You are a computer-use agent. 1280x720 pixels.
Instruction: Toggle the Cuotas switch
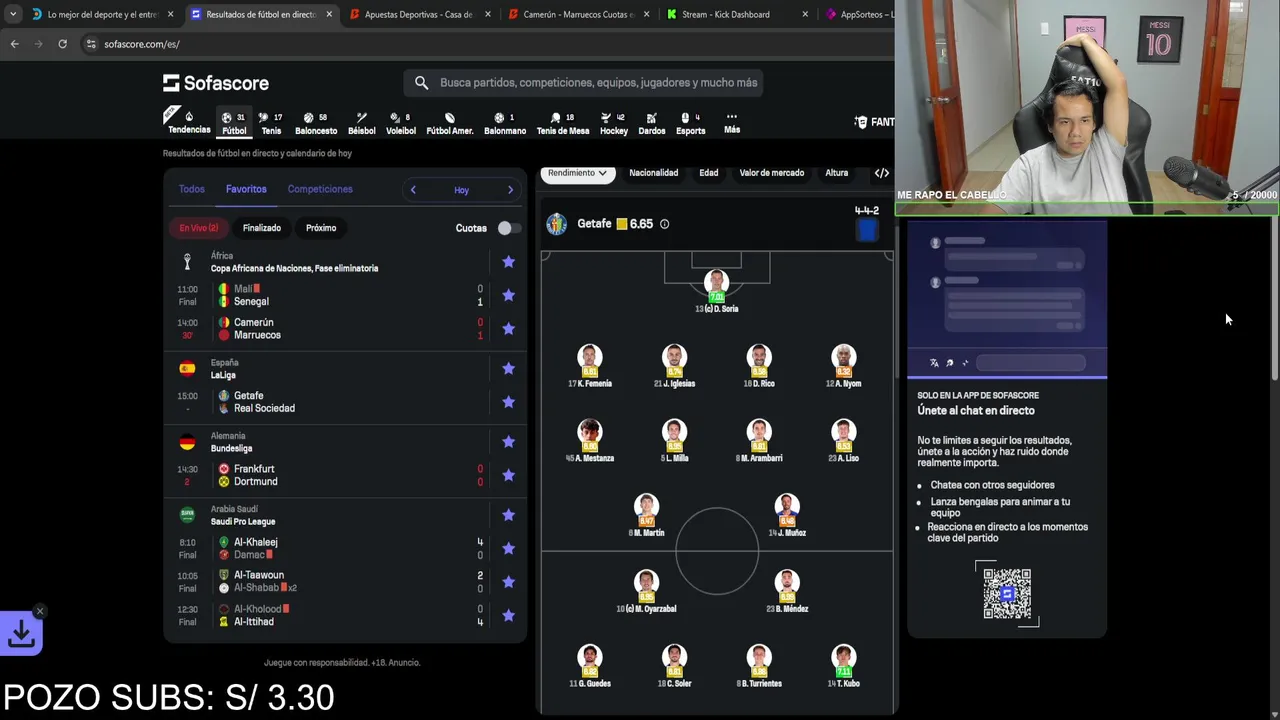tap(508, 228)
